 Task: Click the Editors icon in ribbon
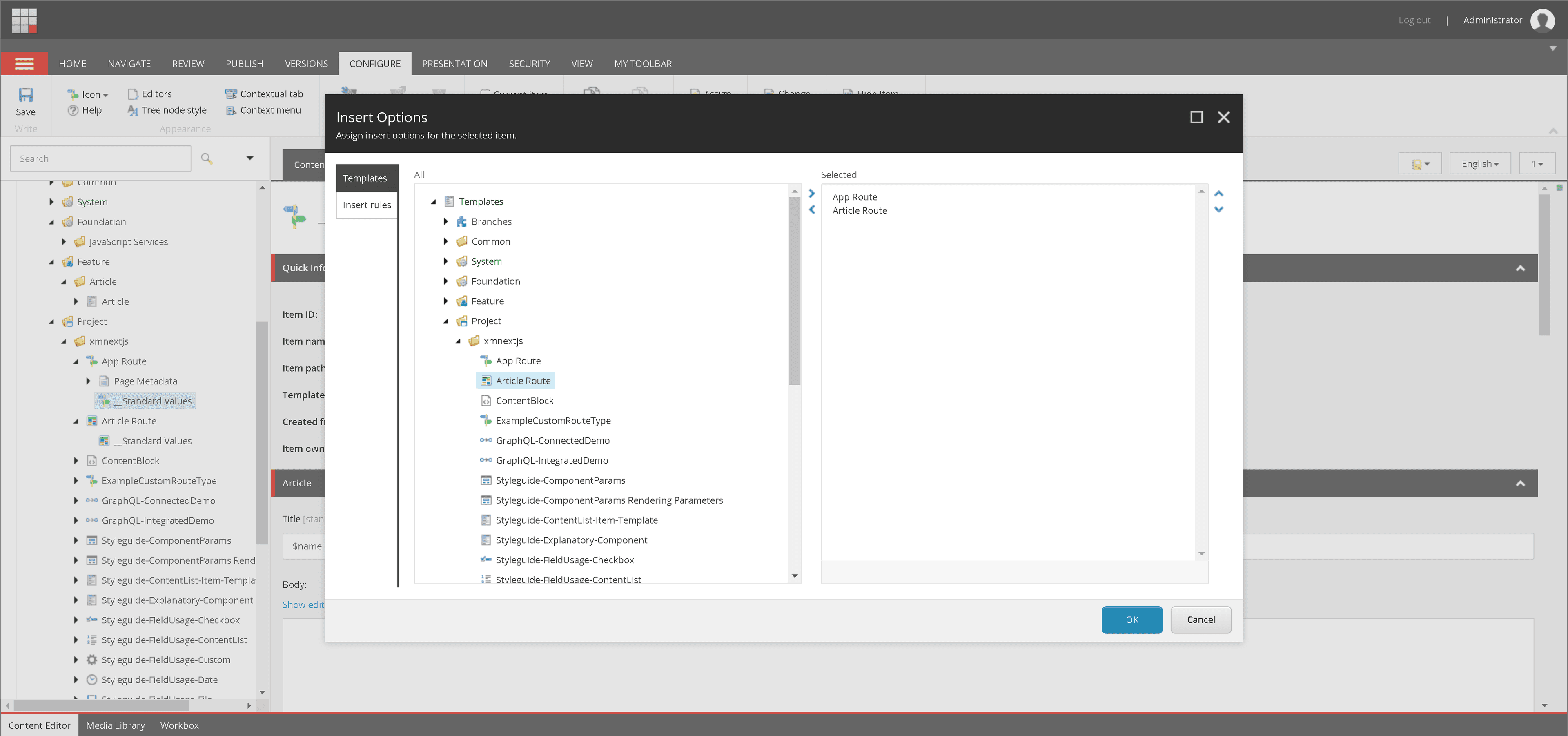133,94
